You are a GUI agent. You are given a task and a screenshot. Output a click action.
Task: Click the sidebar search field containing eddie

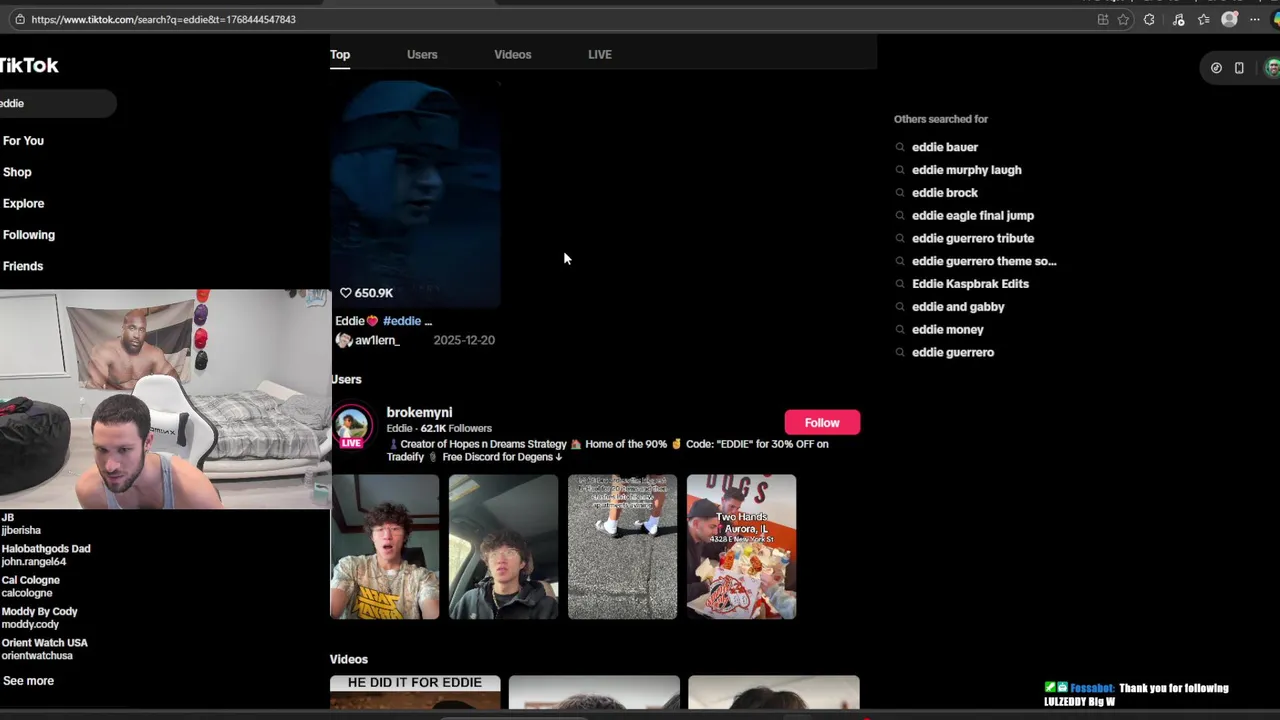click(x=57, y=103)
